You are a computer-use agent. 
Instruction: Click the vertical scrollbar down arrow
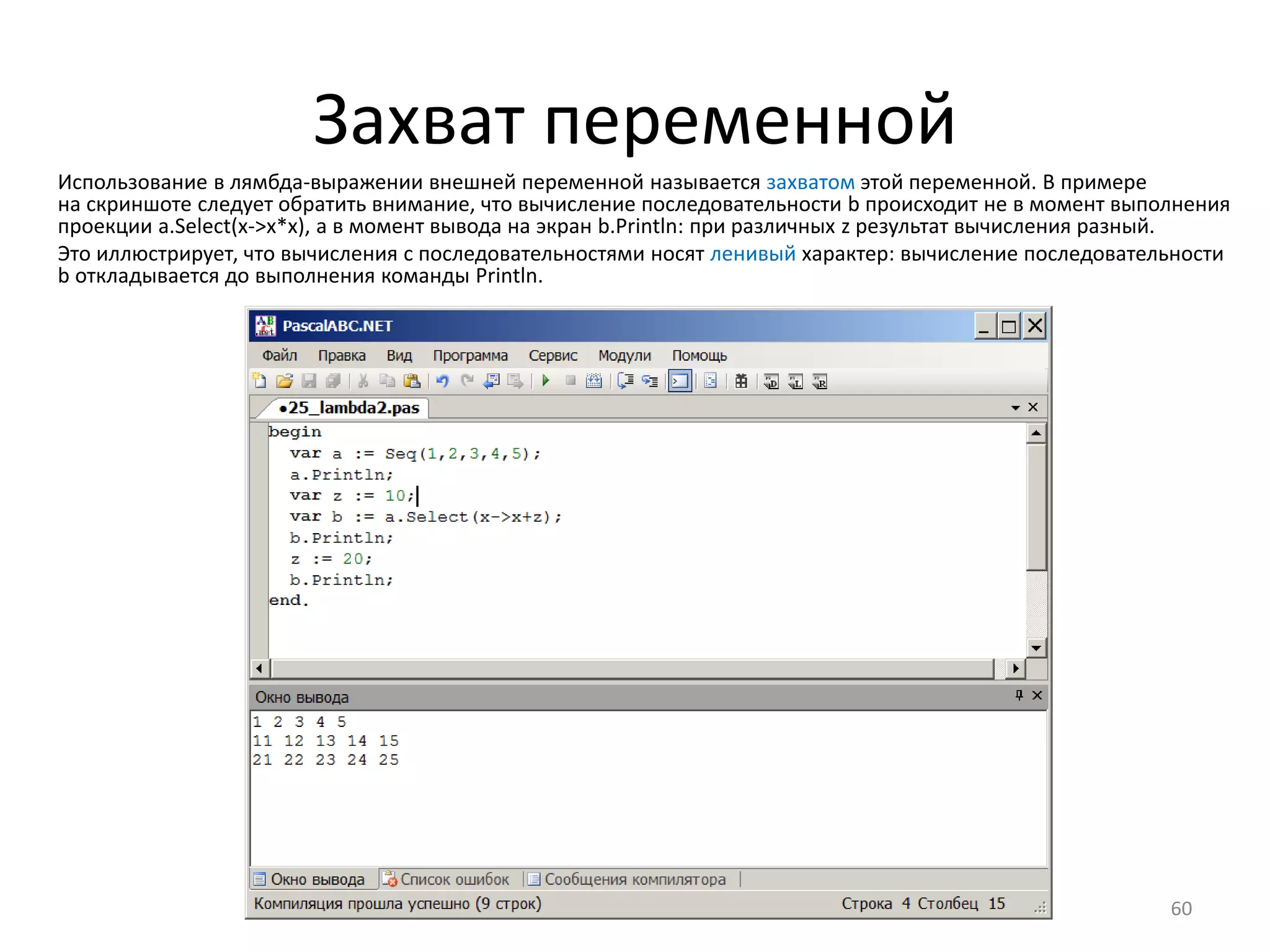(x=1036, y=648)
